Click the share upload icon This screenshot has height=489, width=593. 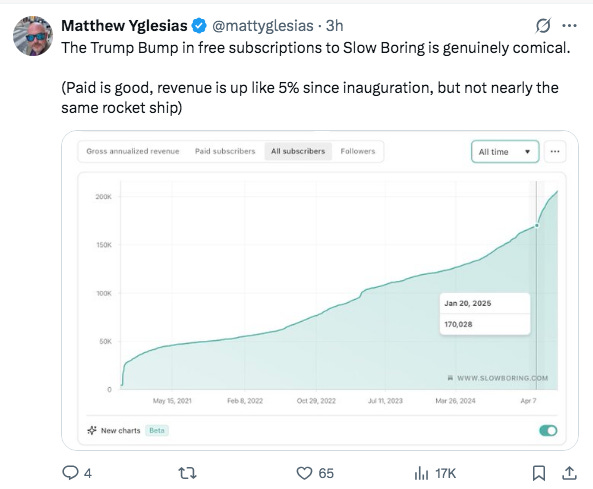pyautogui.click(x=569, y=473)
